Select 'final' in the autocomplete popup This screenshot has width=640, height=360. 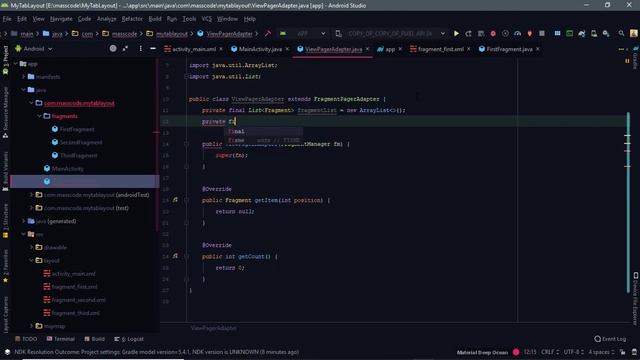pos(264,131)
